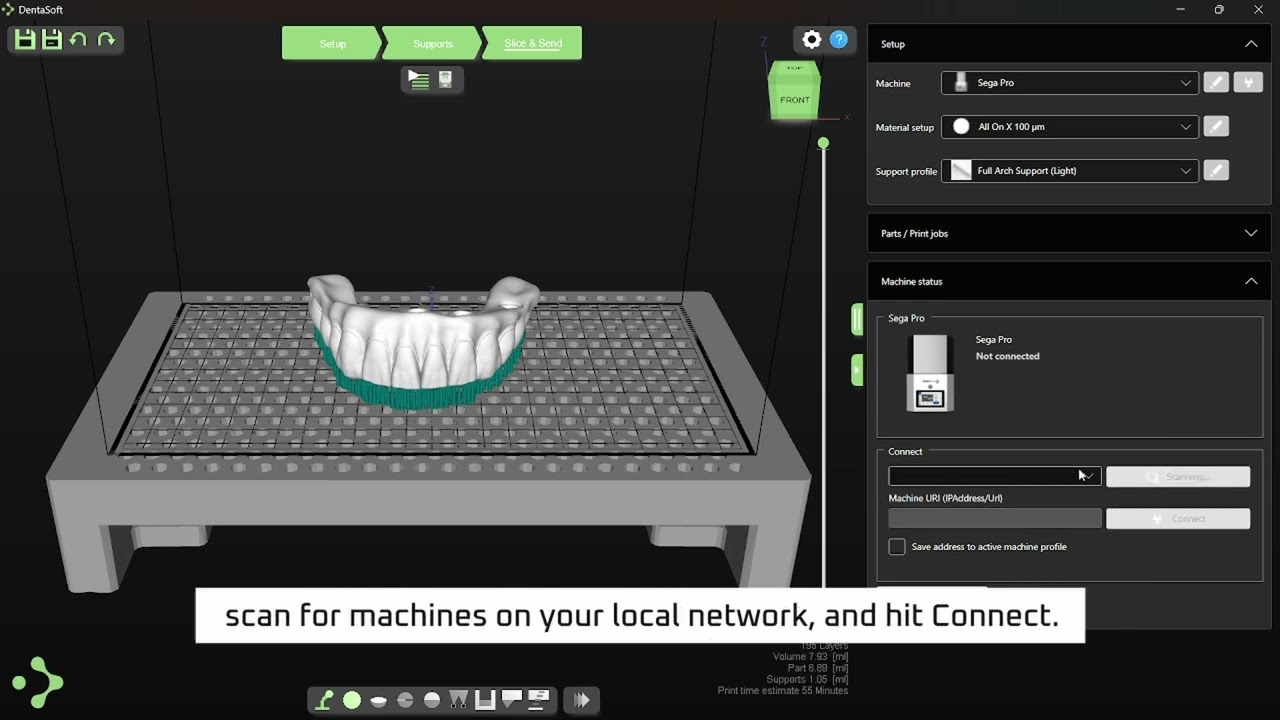Go to the Setup workflow step
The height and width of the screenshot is (720, 1280).
(x=333, y=43)
